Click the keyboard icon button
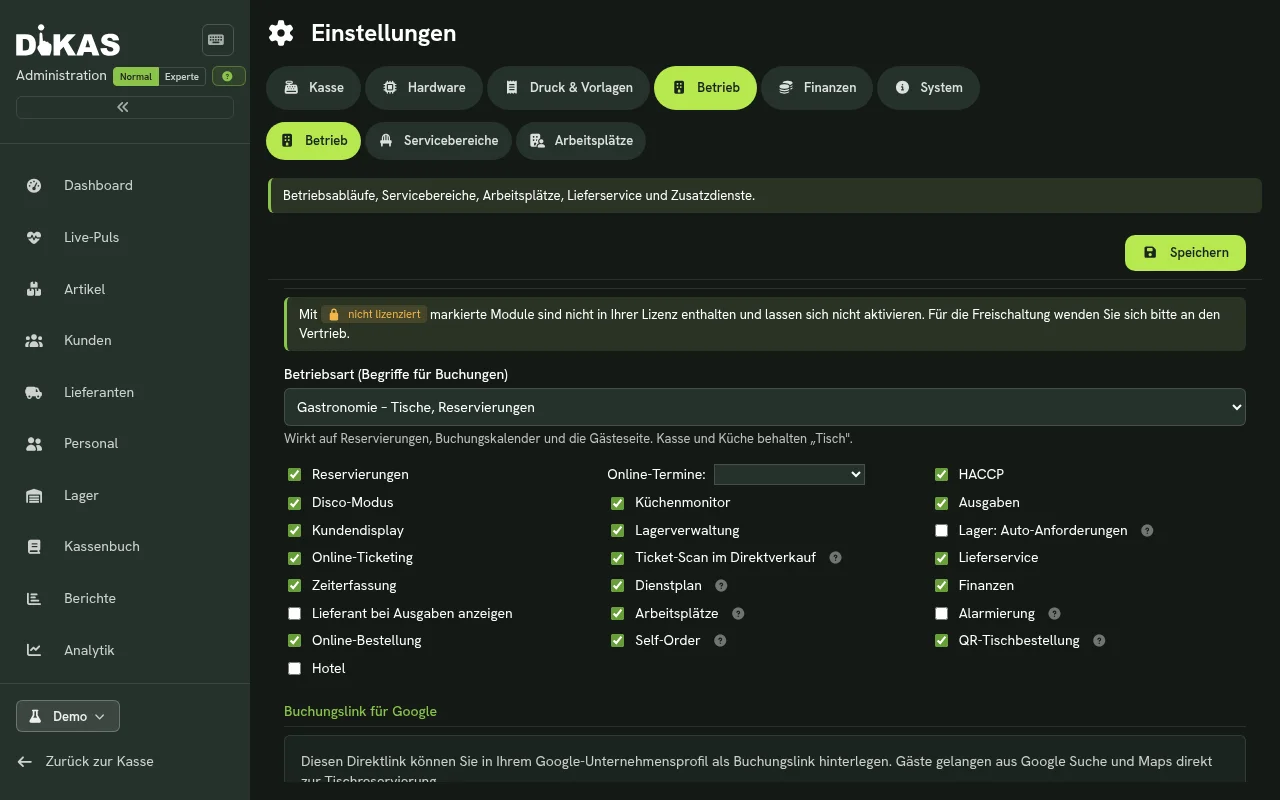The width and height of the screenshot is (1280, 800). [x=217, y=40]
